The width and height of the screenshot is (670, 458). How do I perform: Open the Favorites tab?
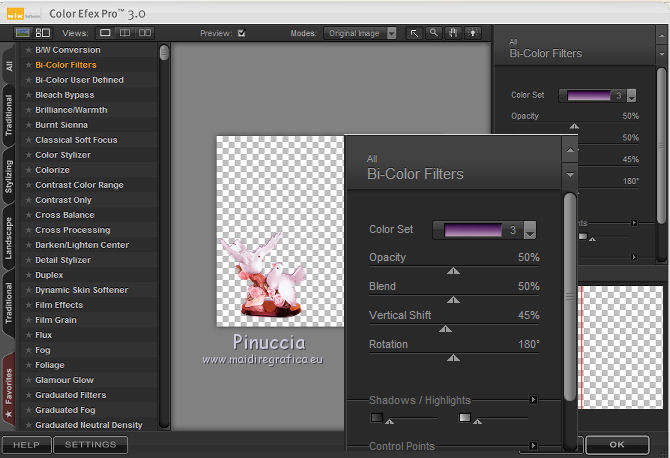coord(9,385)
